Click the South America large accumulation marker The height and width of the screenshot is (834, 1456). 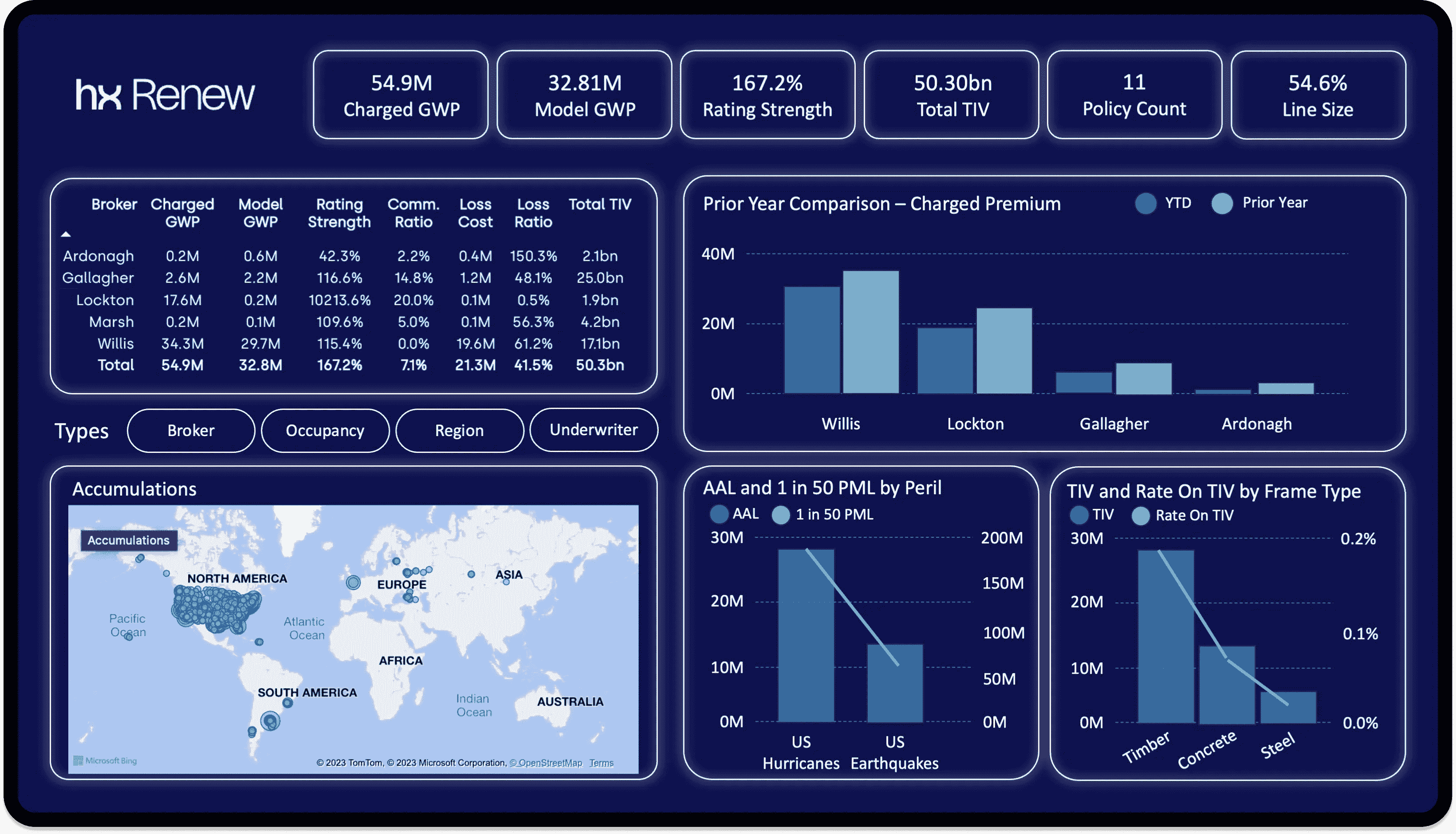270,720
